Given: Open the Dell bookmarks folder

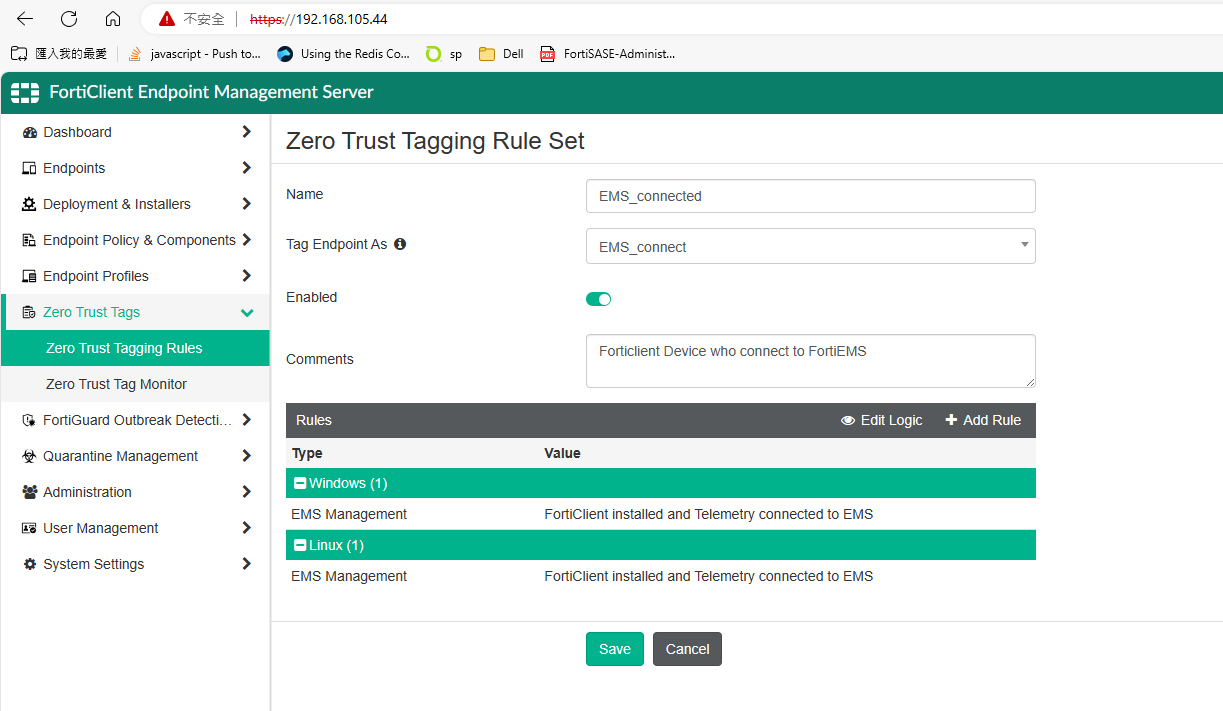Looking at the screenshot, I should click(x=501, y=54).
